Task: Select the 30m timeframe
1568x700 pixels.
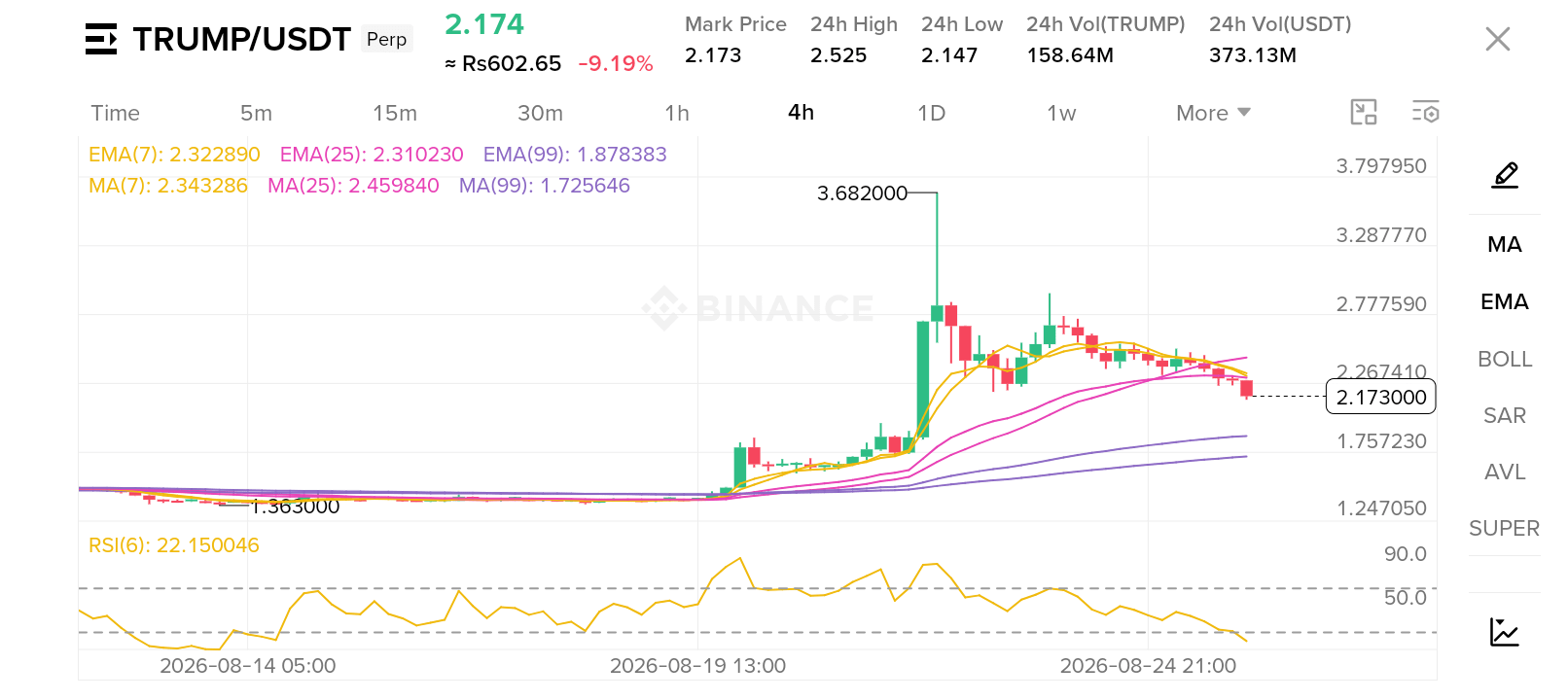Action: (x=540, y=113)
